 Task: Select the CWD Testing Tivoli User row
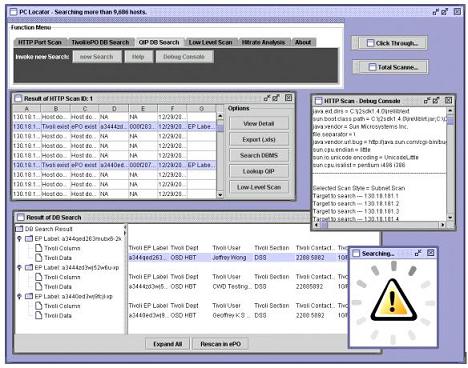239,286
